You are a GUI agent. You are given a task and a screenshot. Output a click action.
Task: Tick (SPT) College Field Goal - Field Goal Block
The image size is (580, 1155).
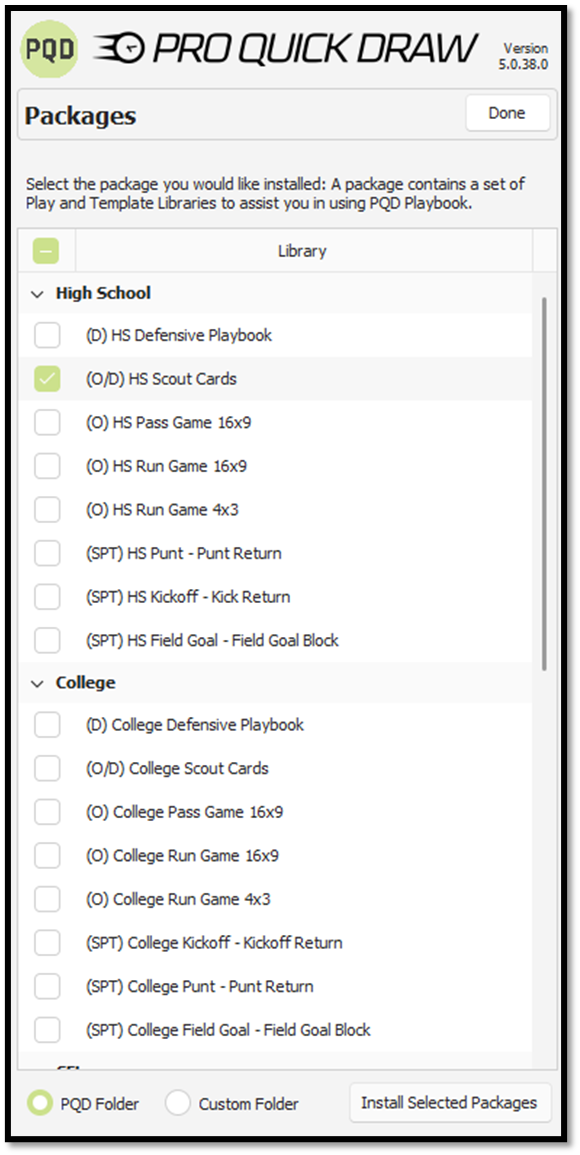[47, 1030]
